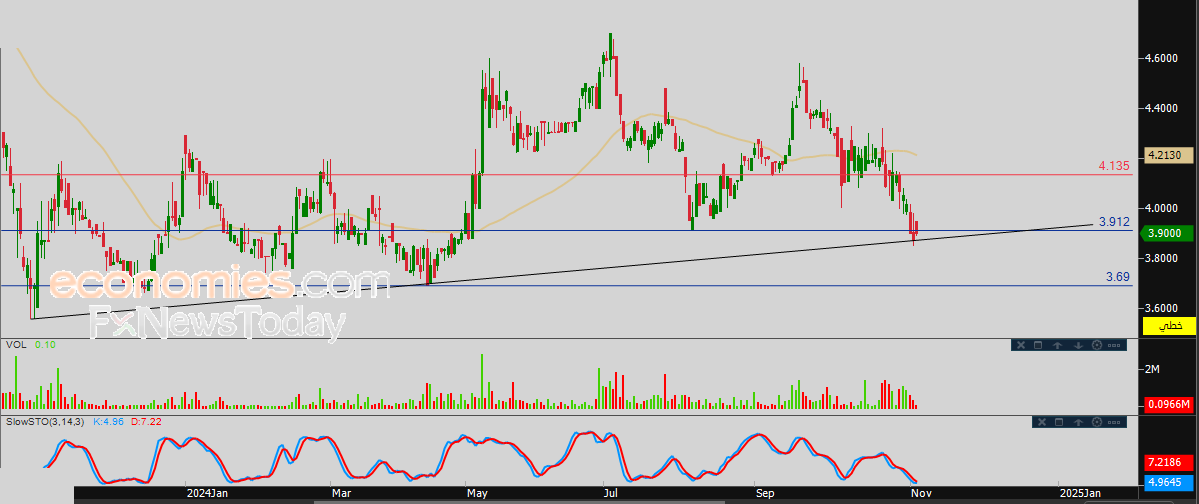Open SlowSTO panel settings gear
This screenshot has height=504, width=1199.
(x=1098, y=421)
